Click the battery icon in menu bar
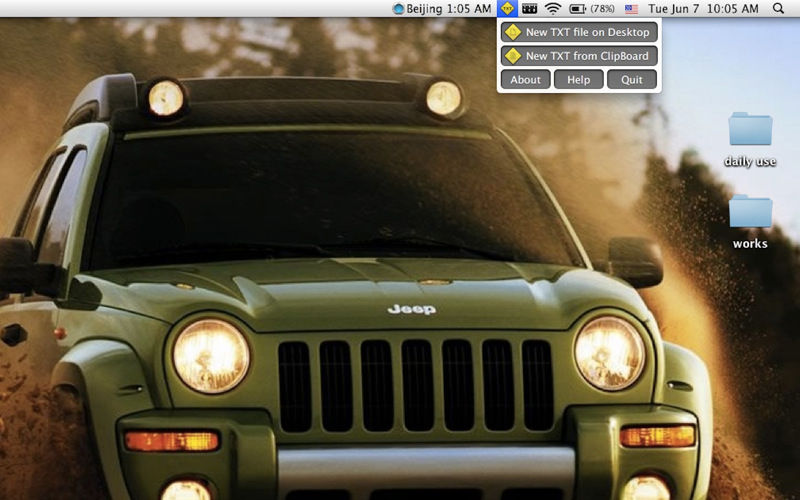This screenshot has height=500, width=800. [x=578, y=9]
